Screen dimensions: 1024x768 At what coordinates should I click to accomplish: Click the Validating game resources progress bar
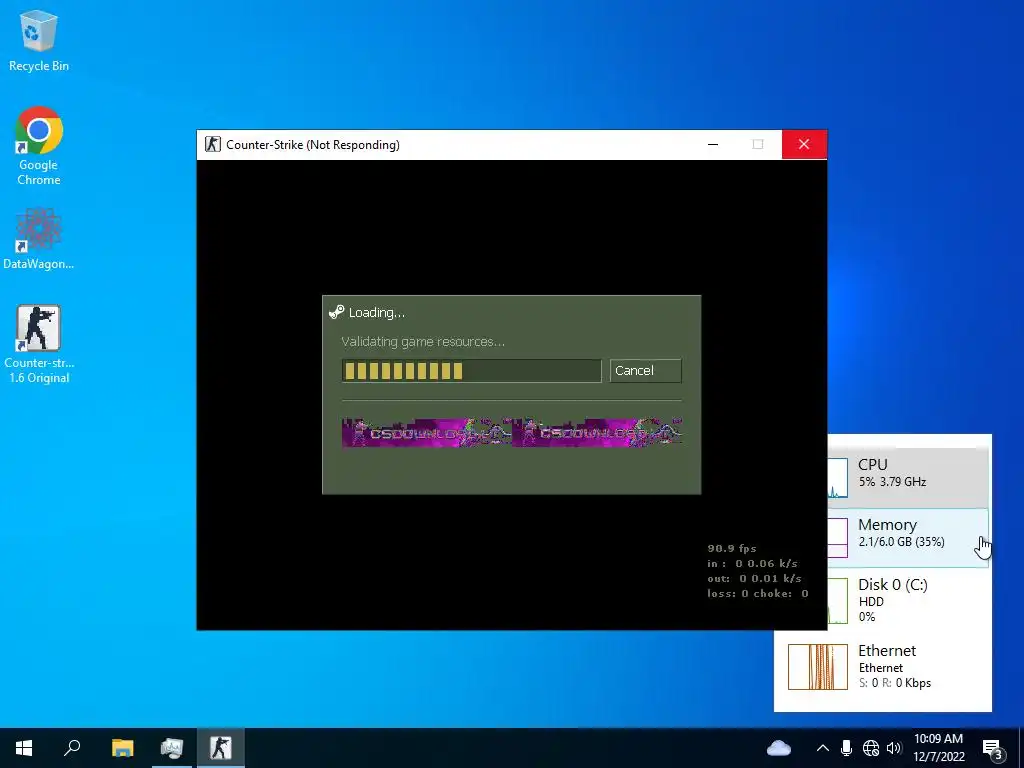pos(471,371)
